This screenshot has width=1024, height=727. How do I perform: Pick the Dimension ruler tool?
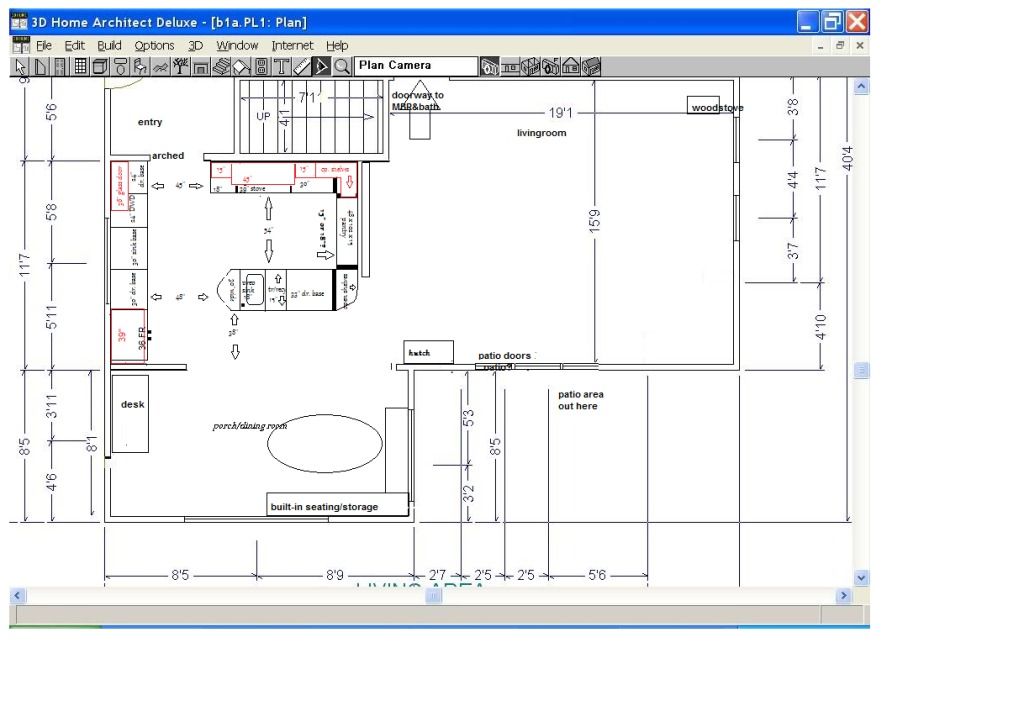[301, 67]
